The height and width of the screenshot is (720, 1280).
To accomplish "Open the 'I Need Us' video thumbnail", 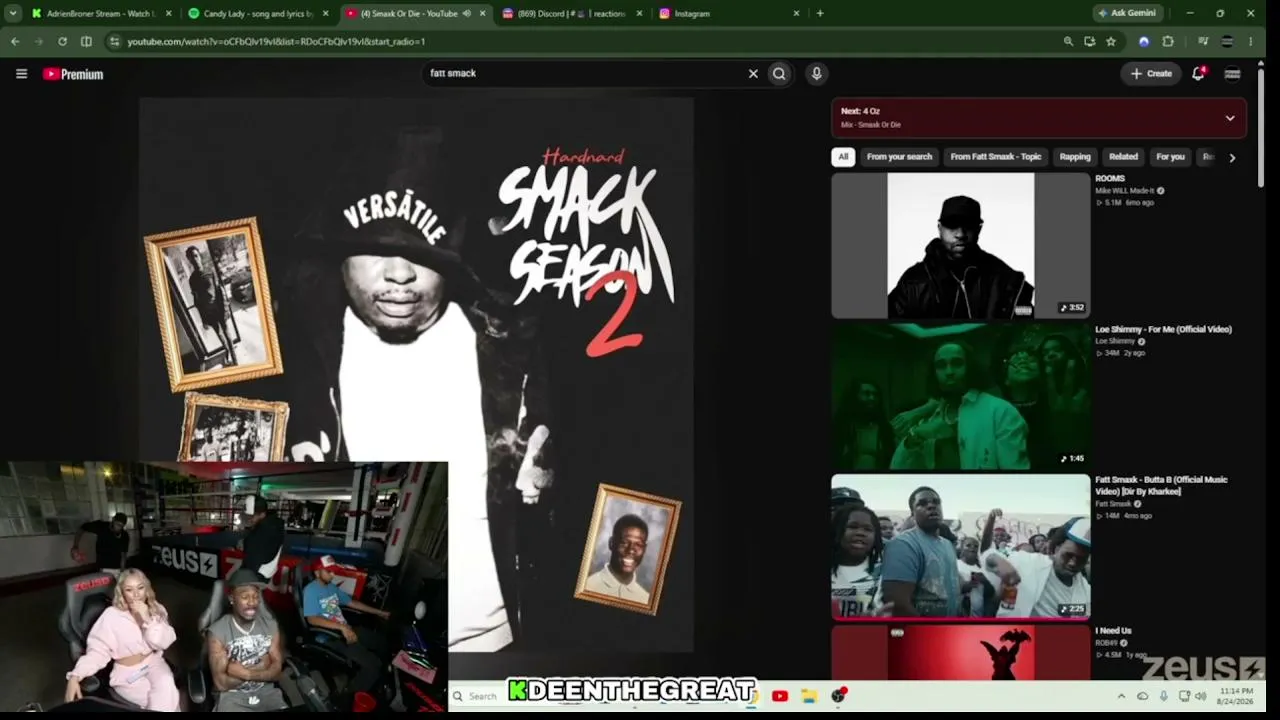I will [960, 652].
